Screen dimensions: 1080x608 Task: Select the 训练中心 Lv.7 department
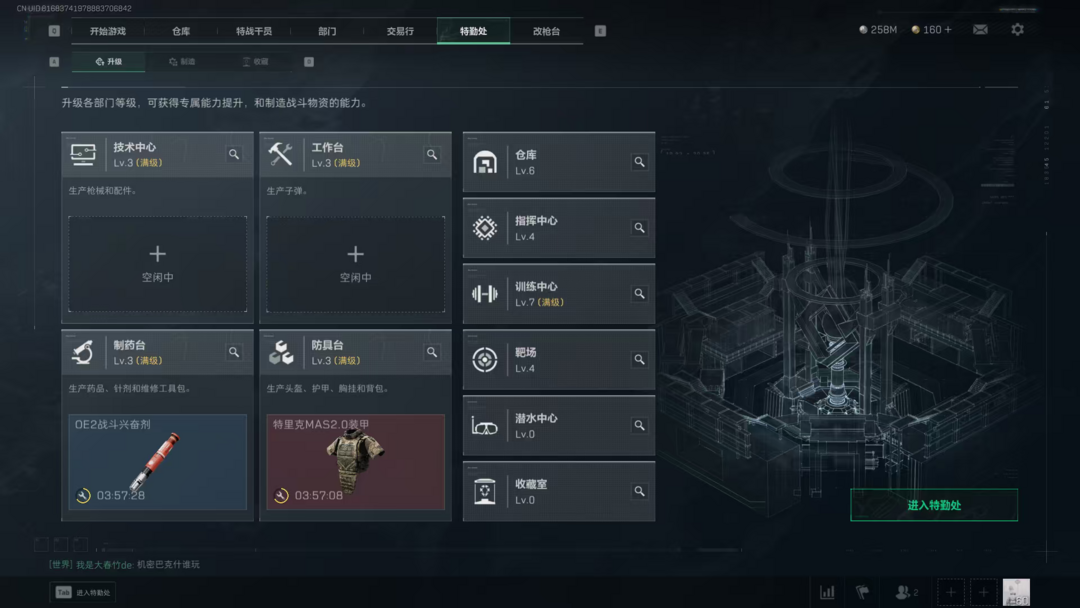click(559, 294)
